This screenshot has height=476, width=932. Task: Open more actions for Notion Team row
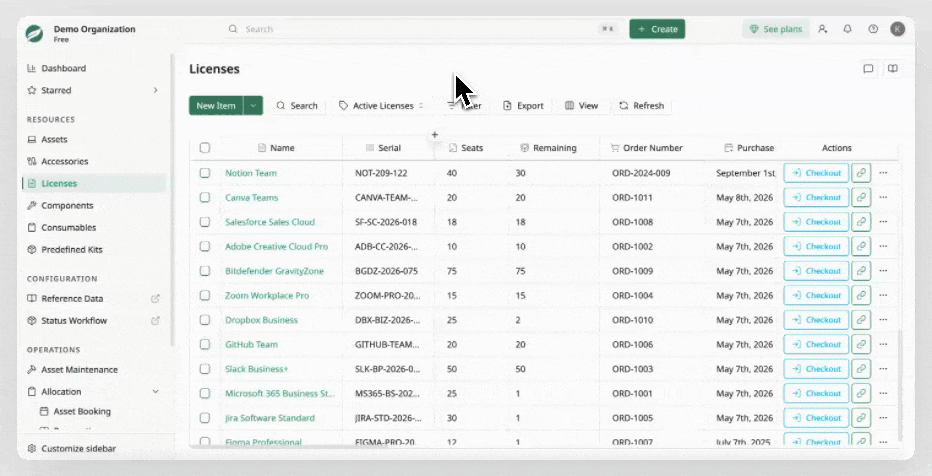883,173
